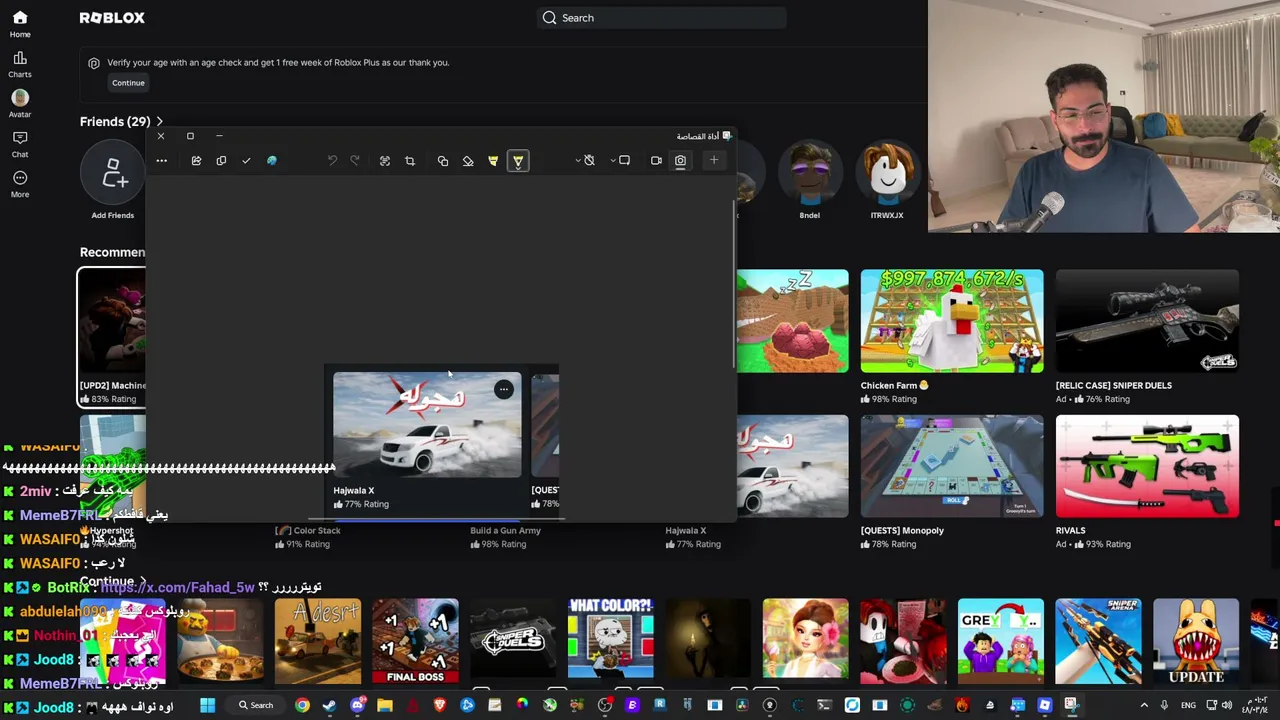Screen dimensions: 1280x720
Task: Show hidden system tray icons
Action: (1144, 706)
